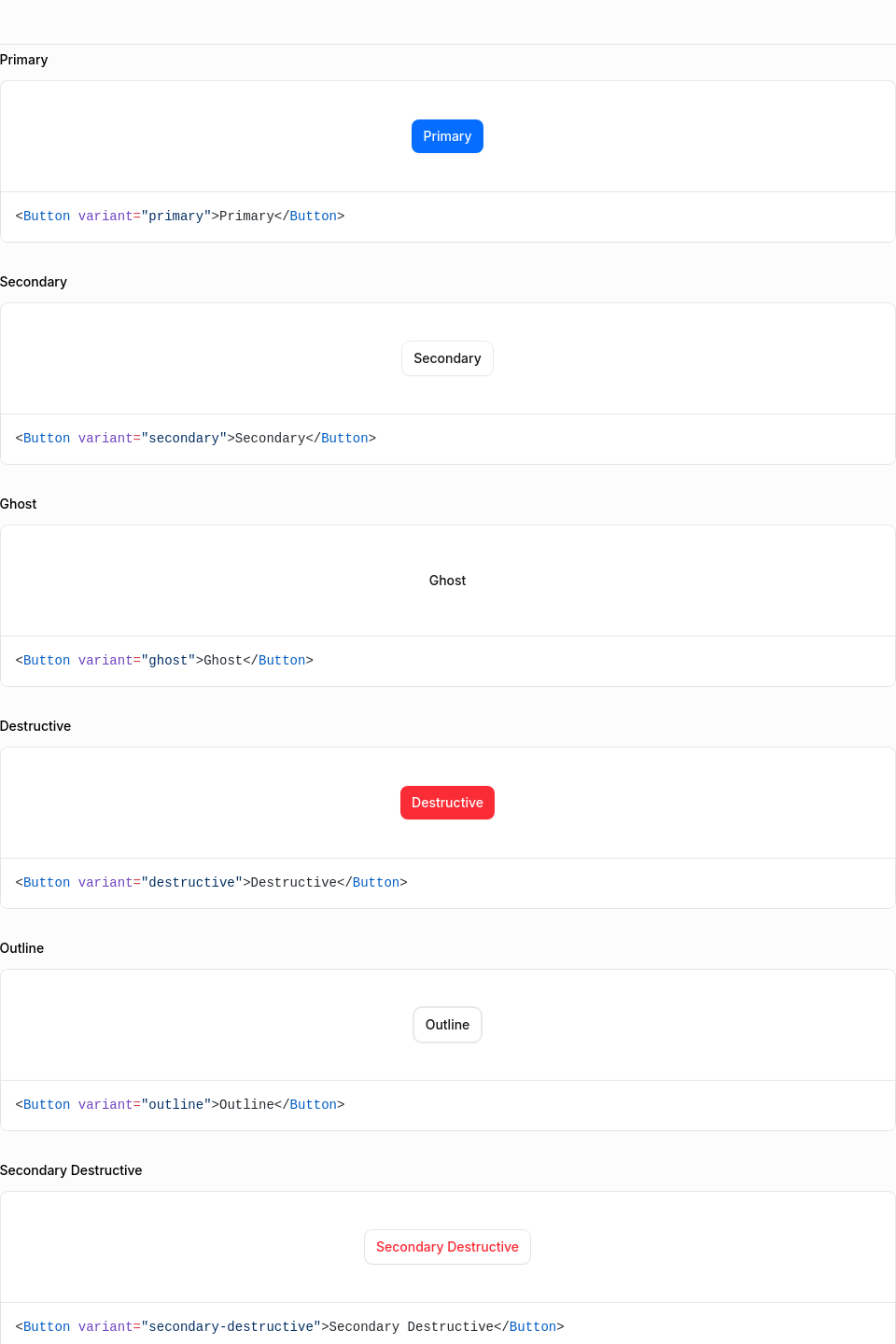Screen dimensions: 896x1344
Task: Click the Ghost button
Action: [447, 581]
